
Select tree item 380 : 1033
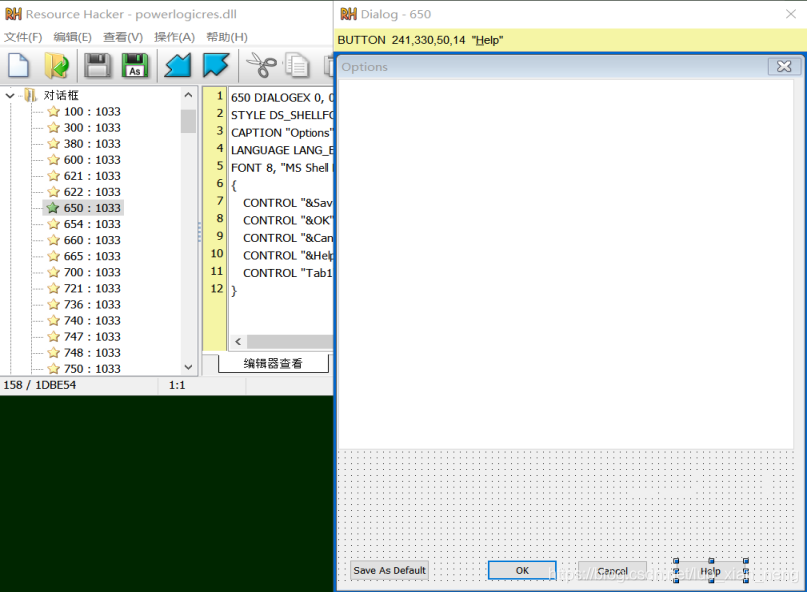click(x=92, y=144)
